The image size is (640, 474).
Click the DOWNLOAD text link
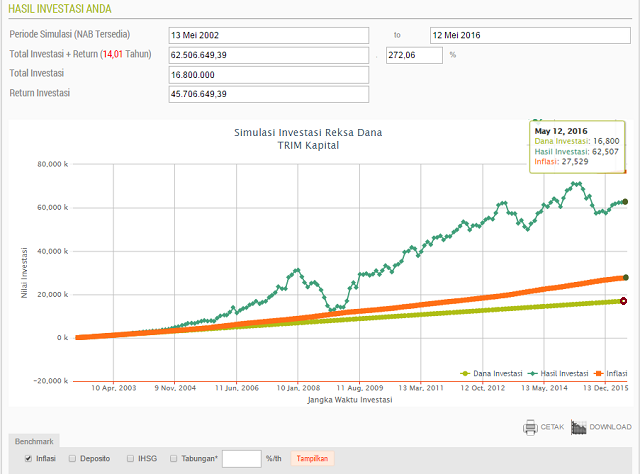tap(610, 427)
